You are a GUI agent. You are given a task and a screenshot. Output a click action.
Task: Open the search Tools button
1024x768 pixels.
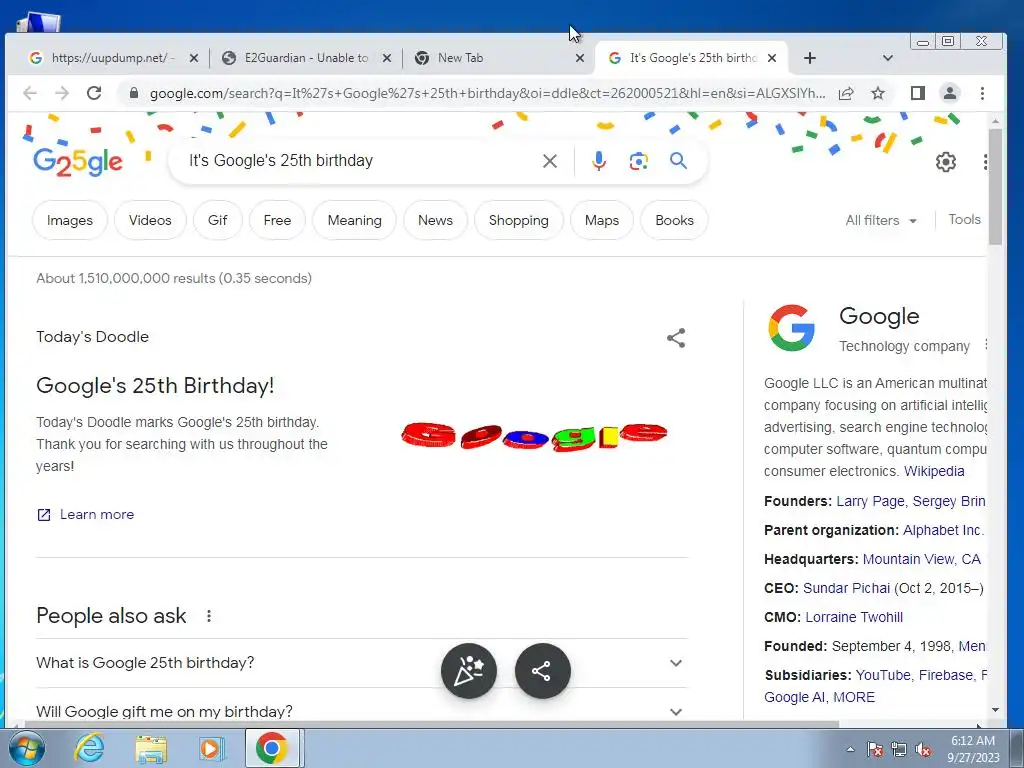pos(965,219)
